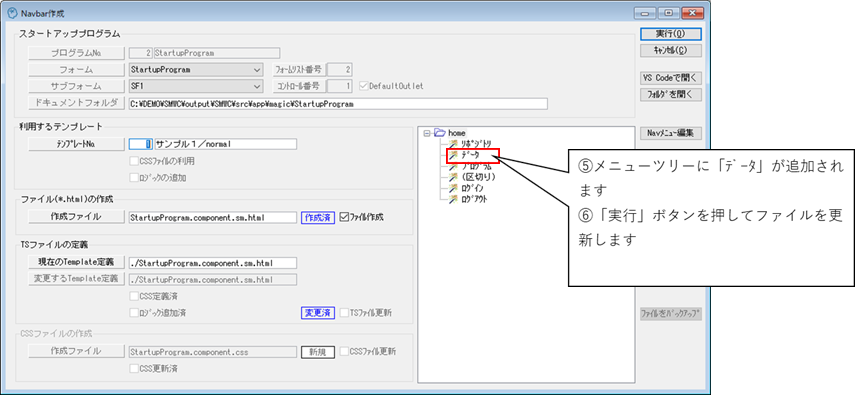Toggle the ロジック追加済 checkbox

tap(134, 313)
